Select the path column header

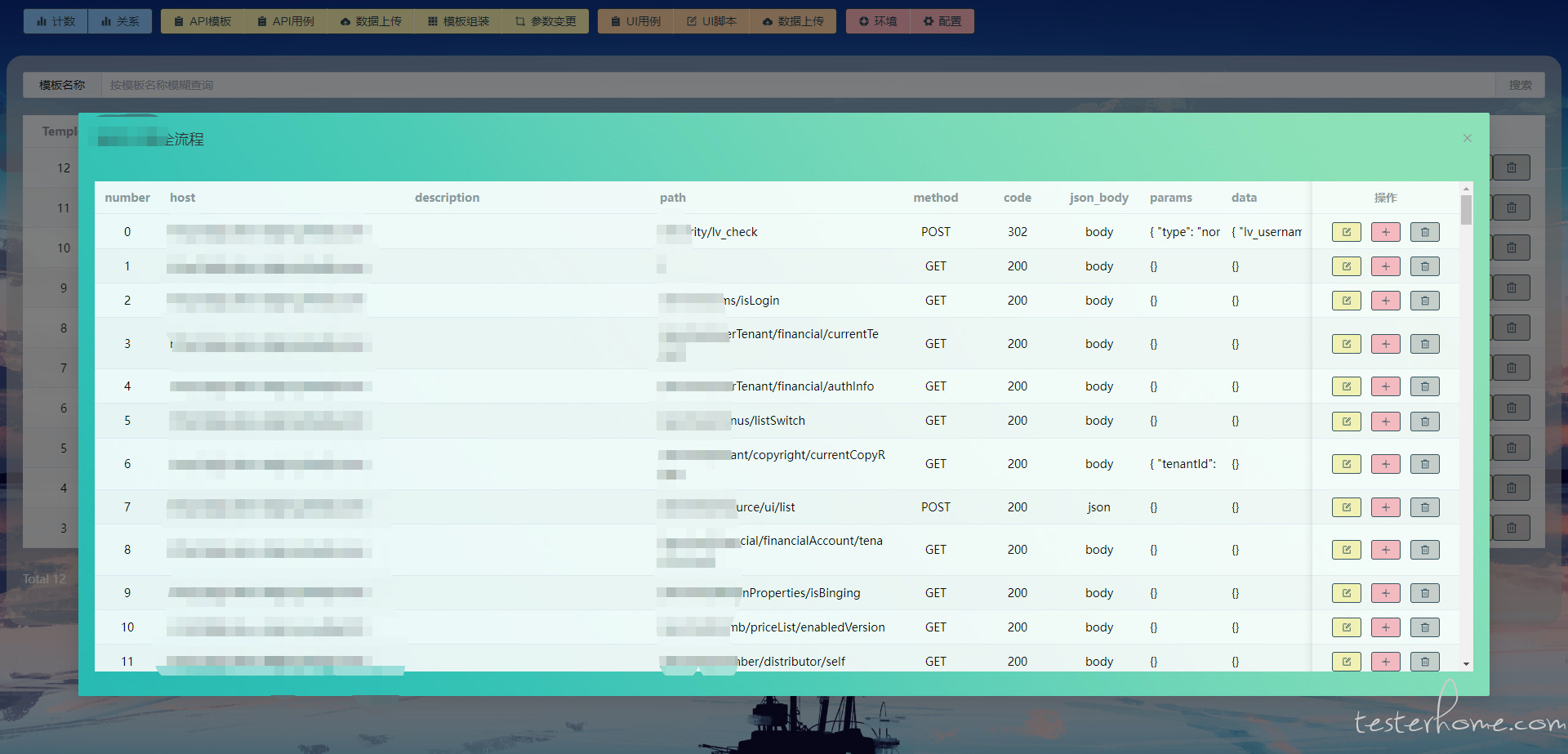coord(673,198)
